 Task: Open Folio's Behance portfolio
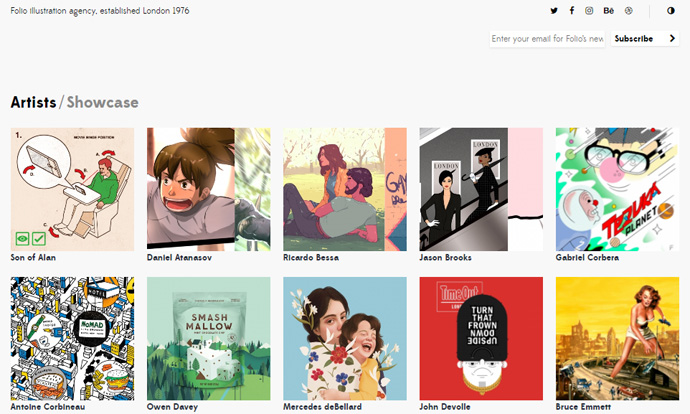pos(609,11)
